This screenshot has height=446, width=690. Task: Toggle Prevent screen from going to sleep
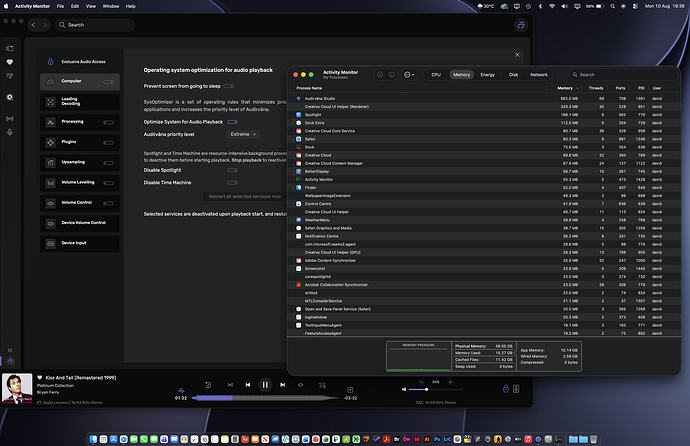pos(228,86)
